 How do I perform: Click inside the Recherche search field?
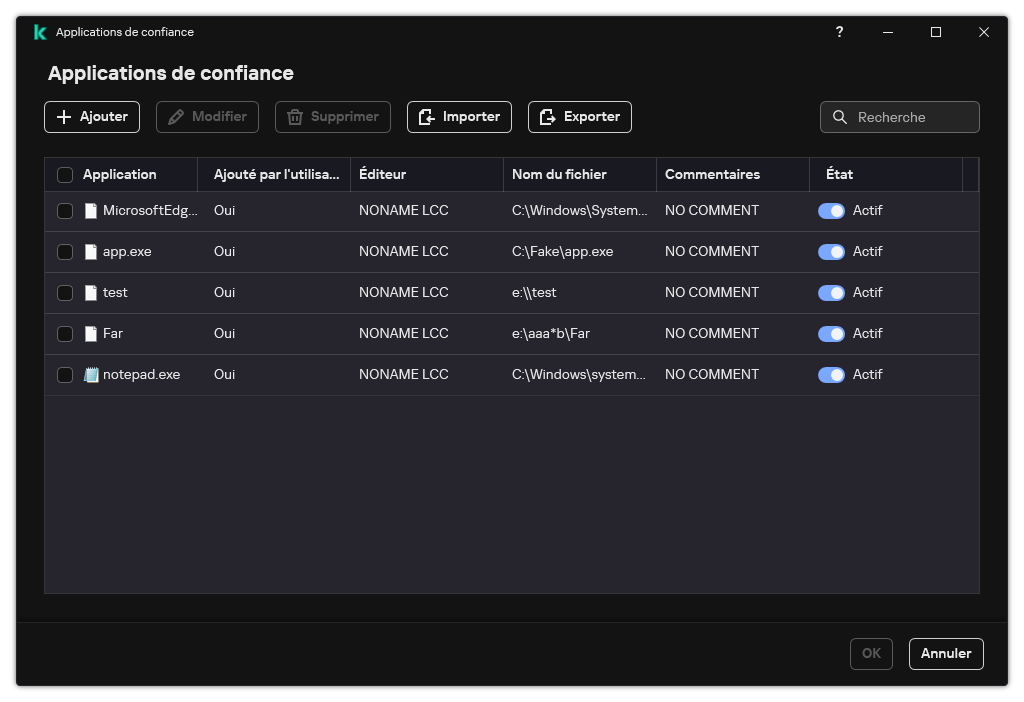click(x=905, y=117)
